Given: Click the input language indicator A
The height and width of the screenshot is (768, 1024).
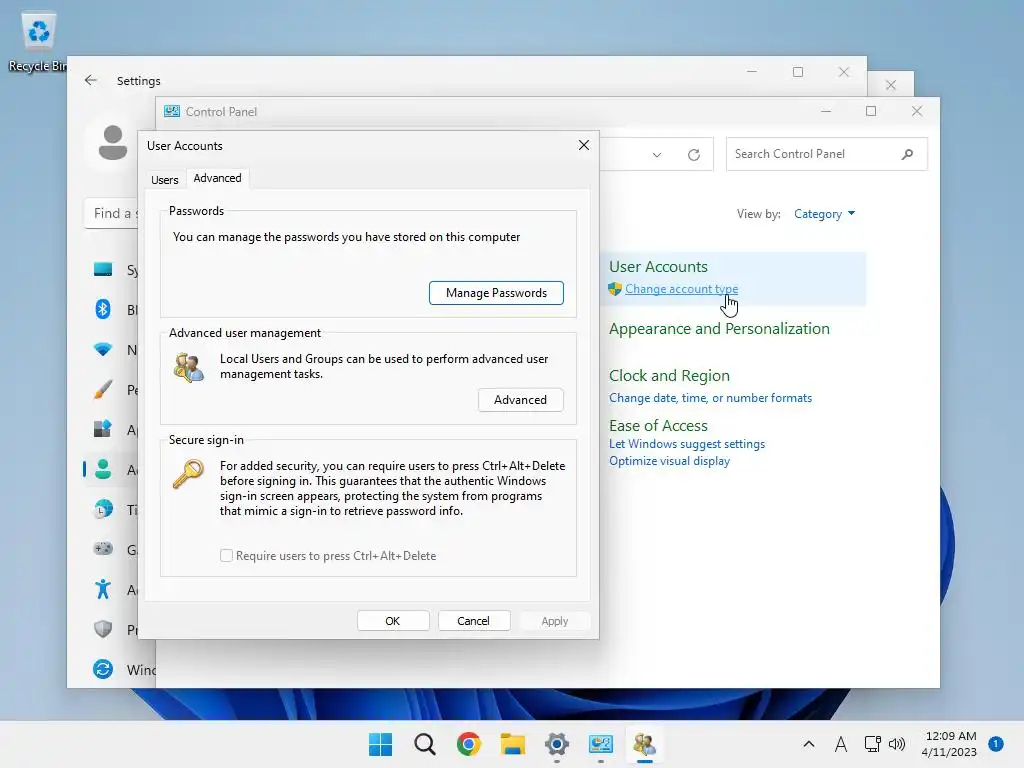Looking at the screenshot, I should click(840, 744).
